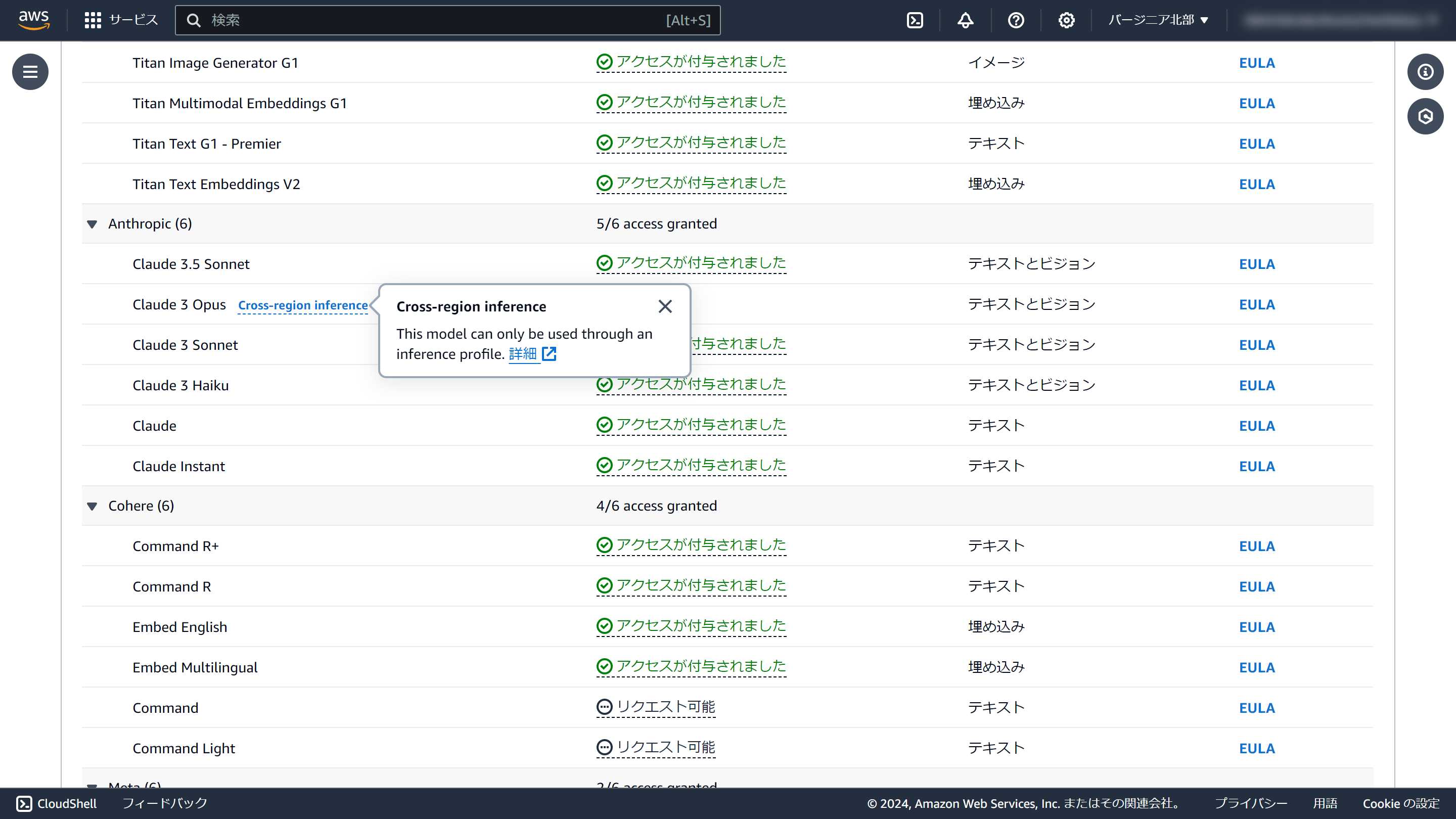The height and width of the screenshot is (819, 1456).
Task: Open the settings gear icon
Action: (x=1066, y=20)
